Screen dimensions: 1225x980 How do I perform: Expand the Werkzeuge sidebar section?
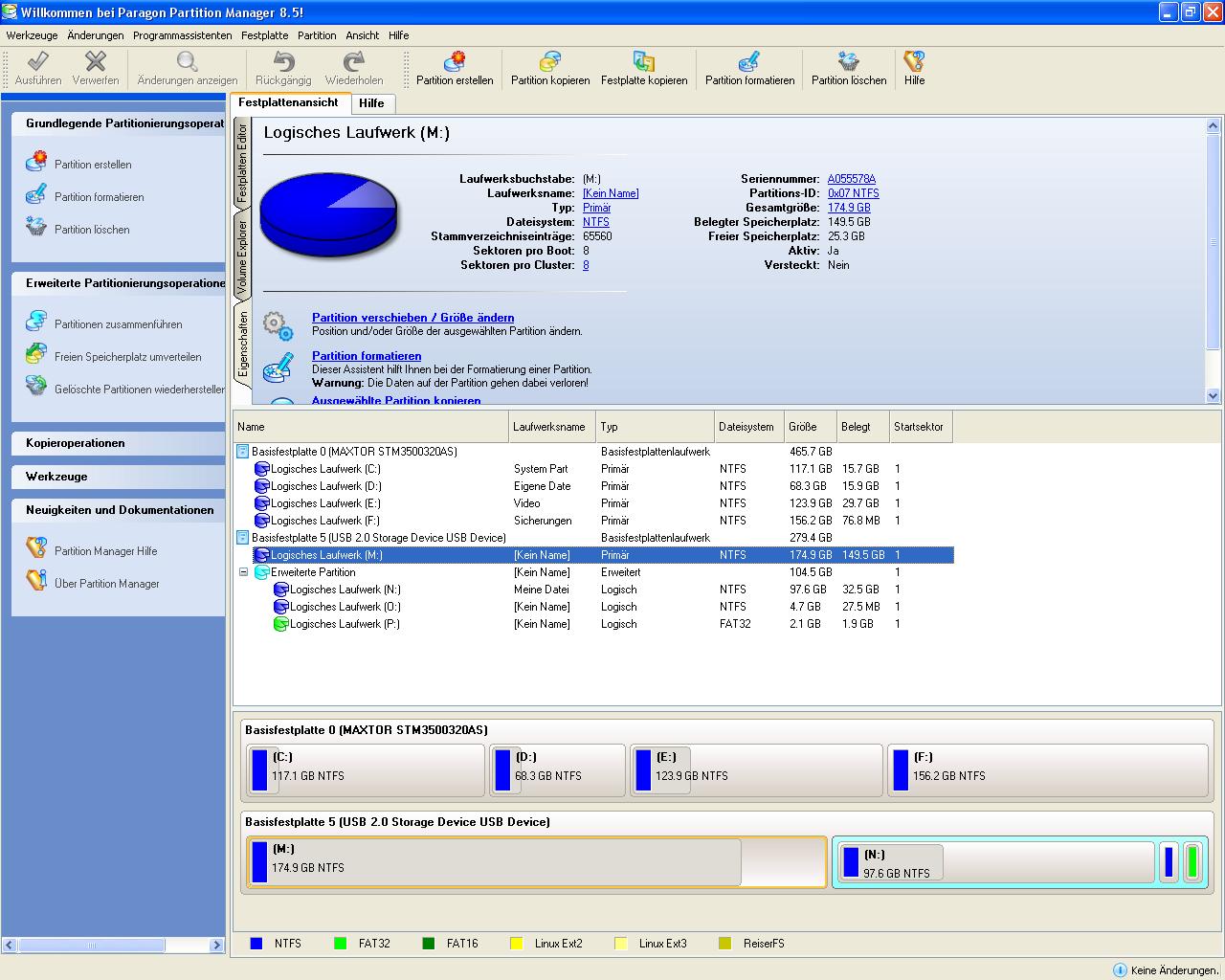tap(118, 477)
